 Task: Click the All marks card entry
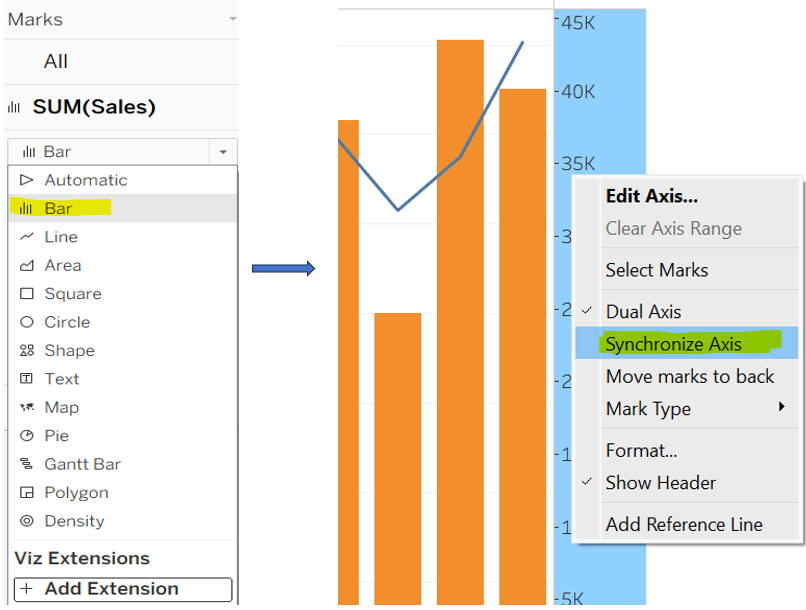pos(56,62)
